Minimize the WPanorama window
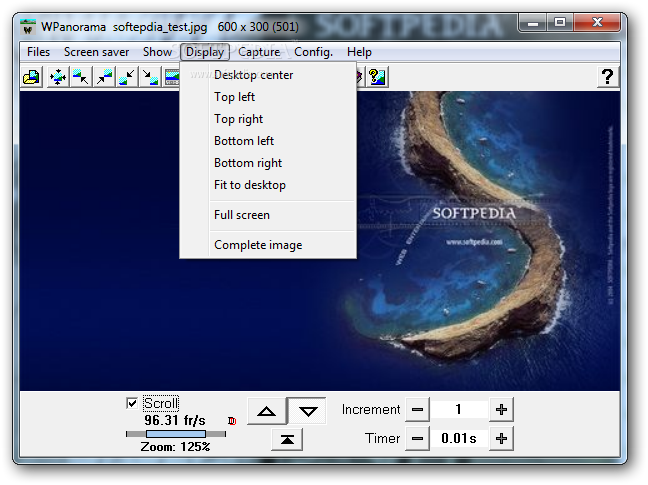This screenshot has height=485, width=648. click(x=532, y=23)
